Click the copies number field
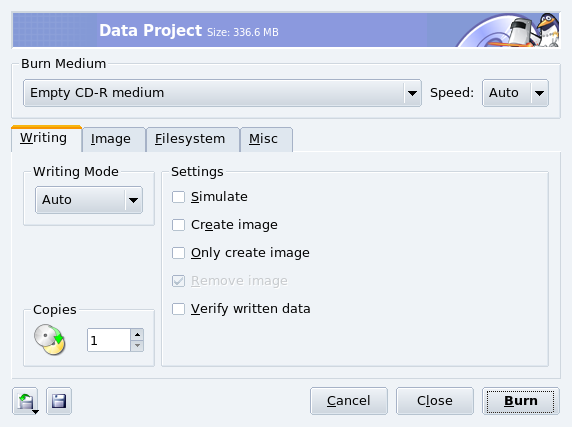Image resolution: width=572 pixels, height=427 pixels. [109, 340]
